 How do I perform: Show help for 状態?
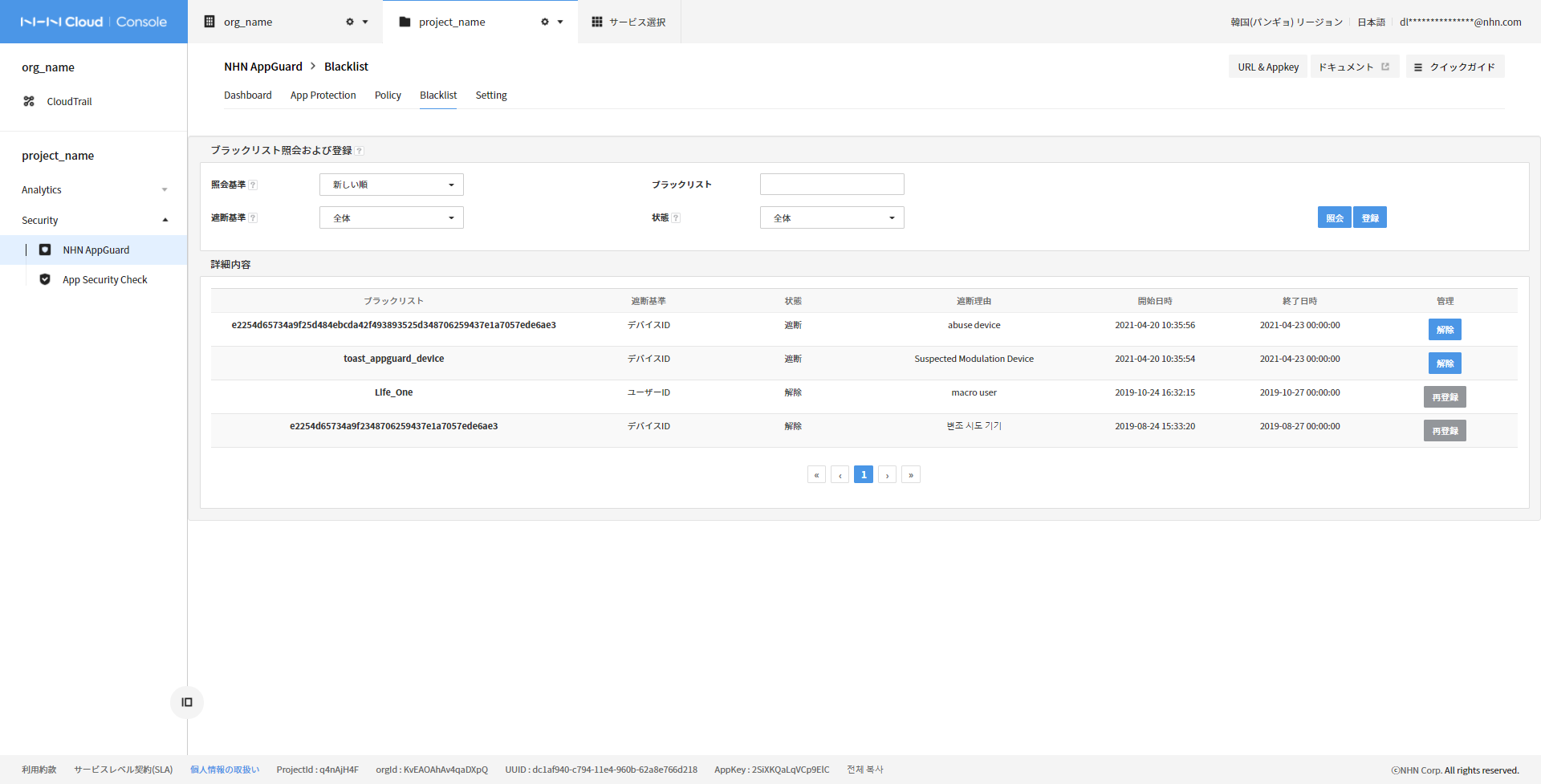[x=676, y=217]
